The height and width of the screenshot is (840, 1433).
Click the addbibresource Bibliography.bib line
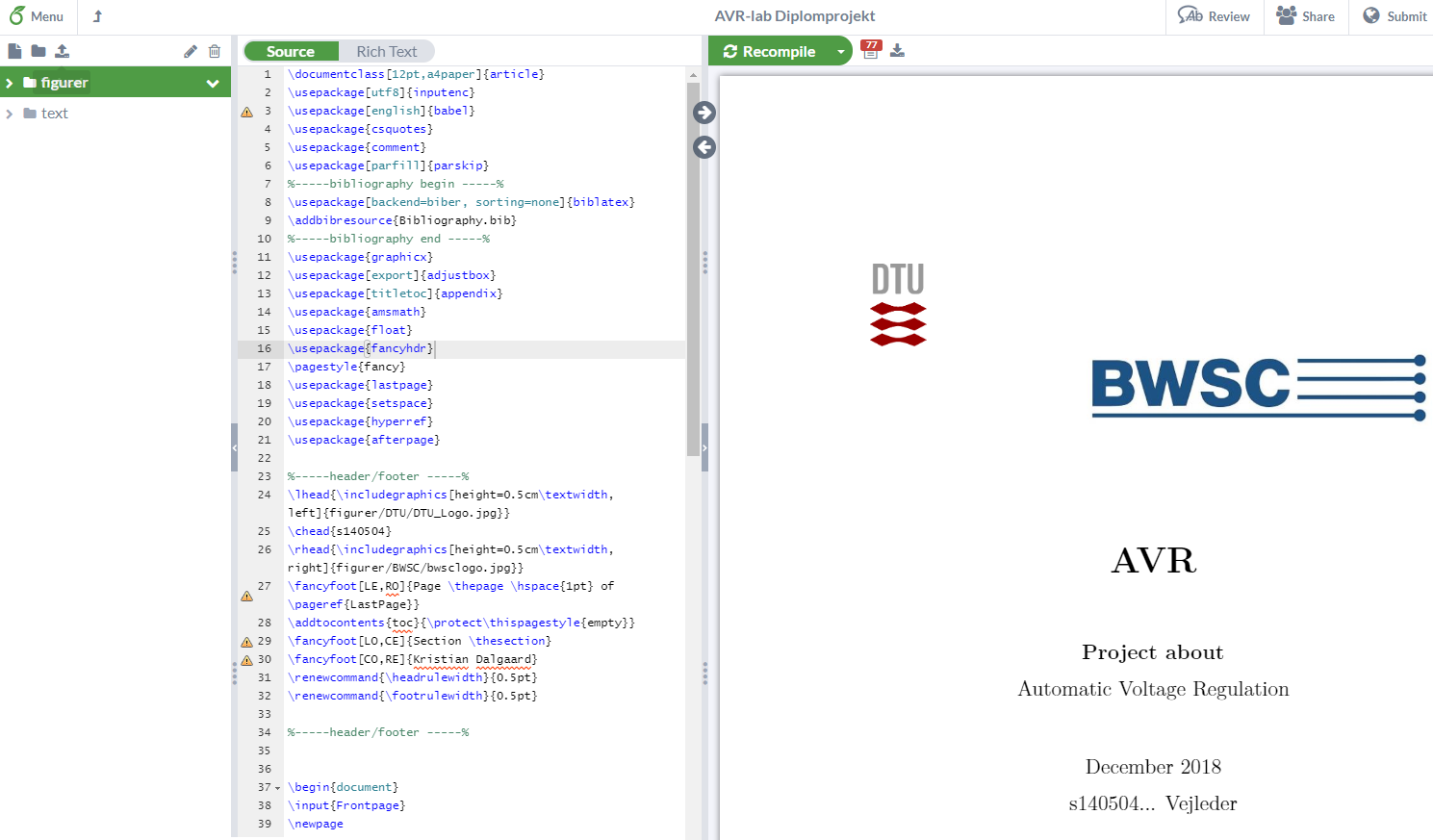[x=402, y=220]
